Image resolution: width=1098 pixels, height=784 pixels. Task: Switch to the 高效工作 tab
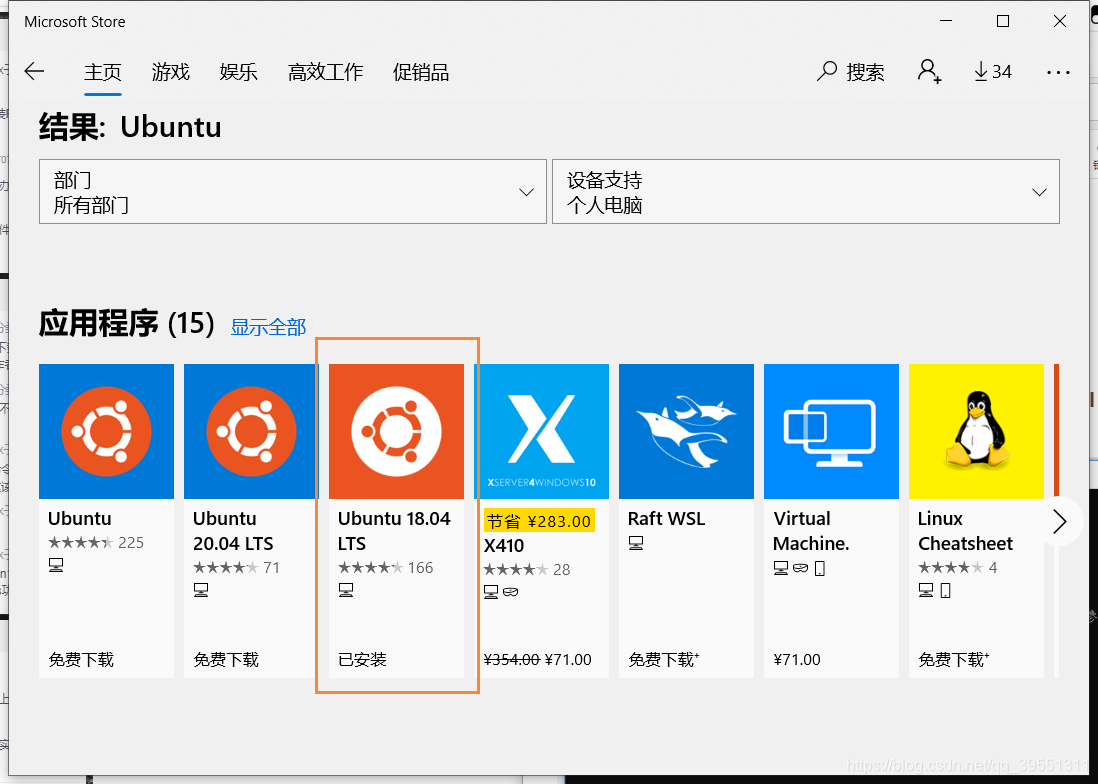(326, 72)
